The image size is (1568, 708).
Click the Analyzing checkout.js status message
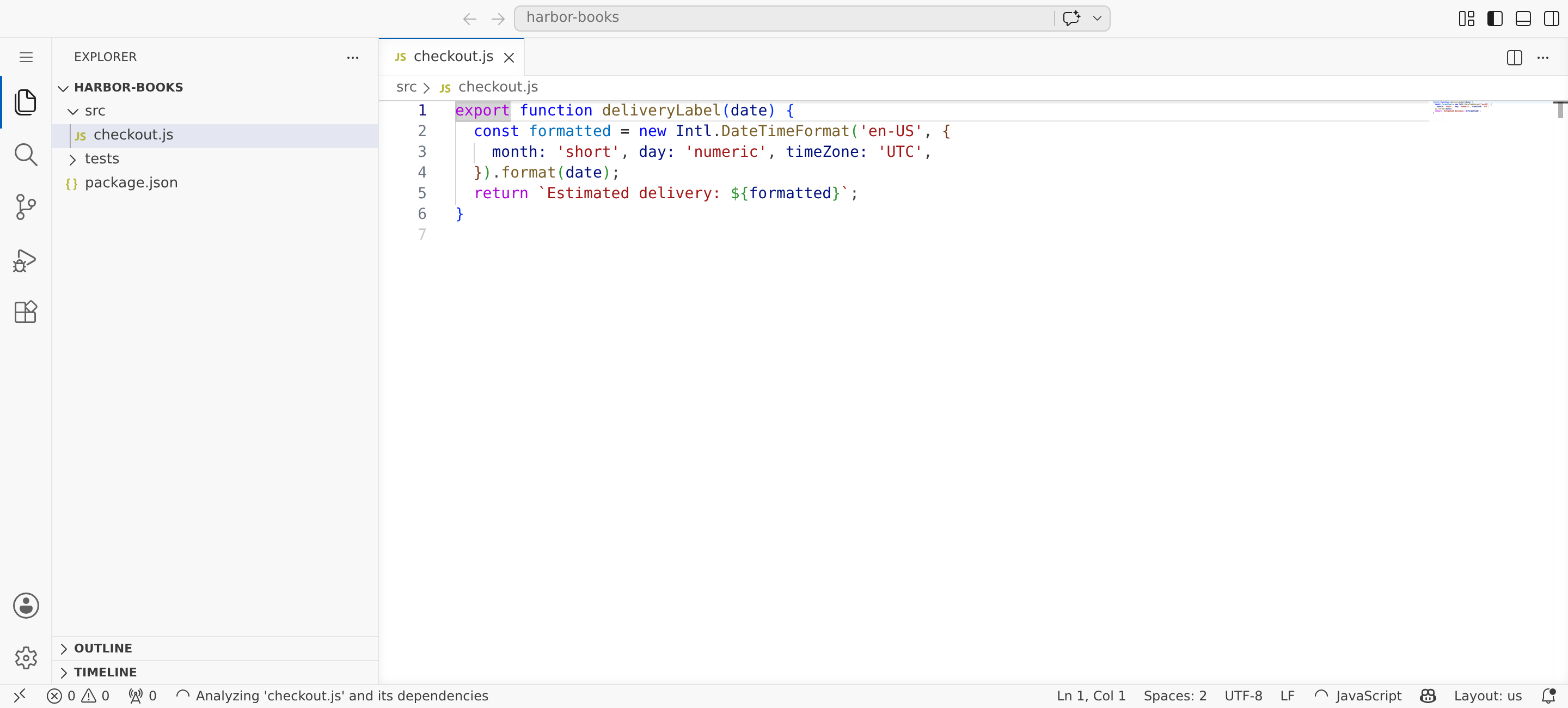pyautogui.click(x=332, y=696)
